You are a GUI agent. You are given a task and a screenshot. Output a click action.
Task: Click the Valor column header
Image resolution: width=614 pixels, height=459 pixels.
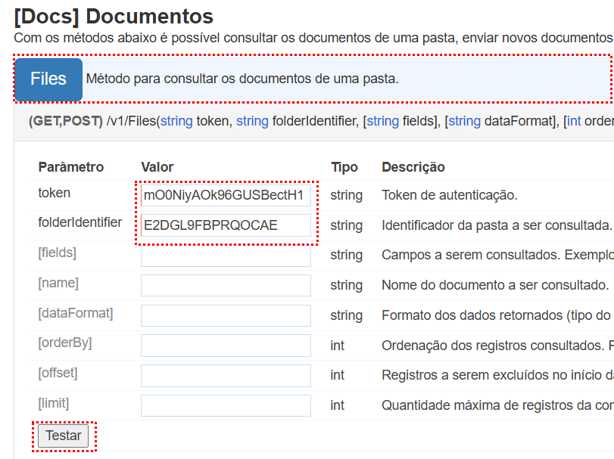158,167
